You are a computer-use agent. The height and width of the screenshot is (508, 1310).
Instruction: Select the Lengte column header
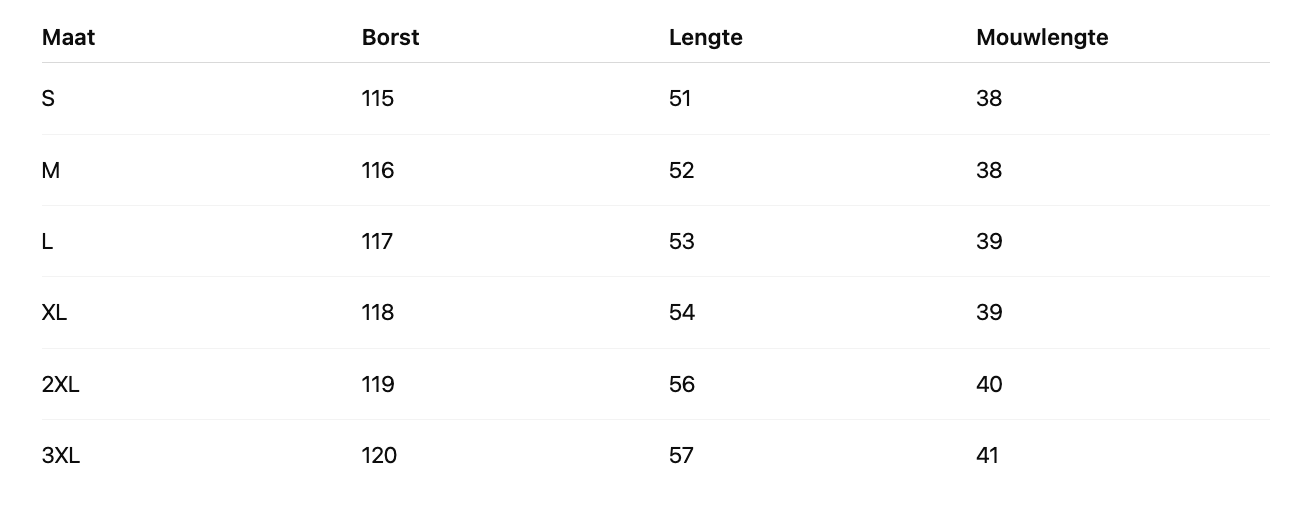705,38
